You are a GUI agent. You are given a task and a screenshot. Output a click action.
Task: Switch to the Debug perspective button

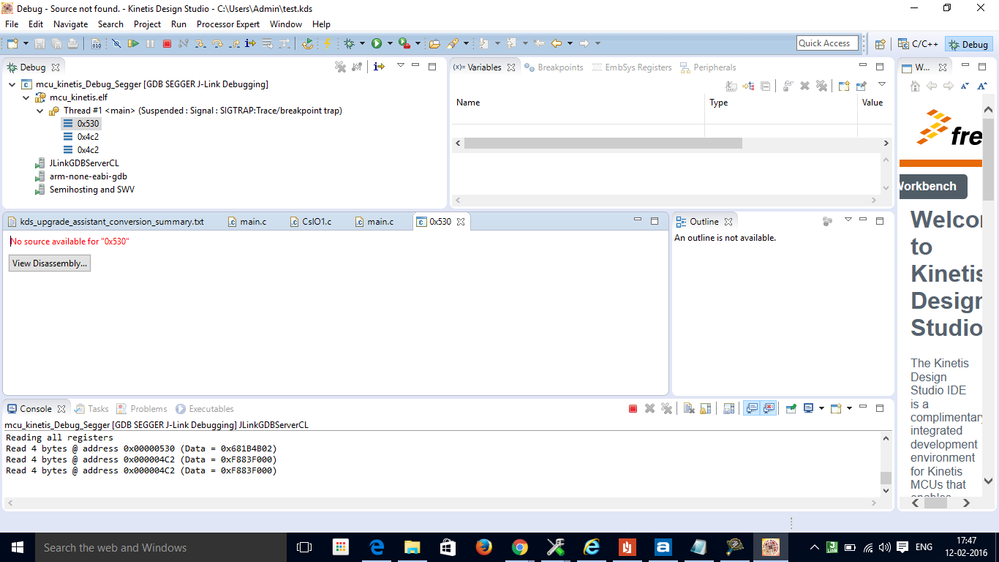pos(968,44)
